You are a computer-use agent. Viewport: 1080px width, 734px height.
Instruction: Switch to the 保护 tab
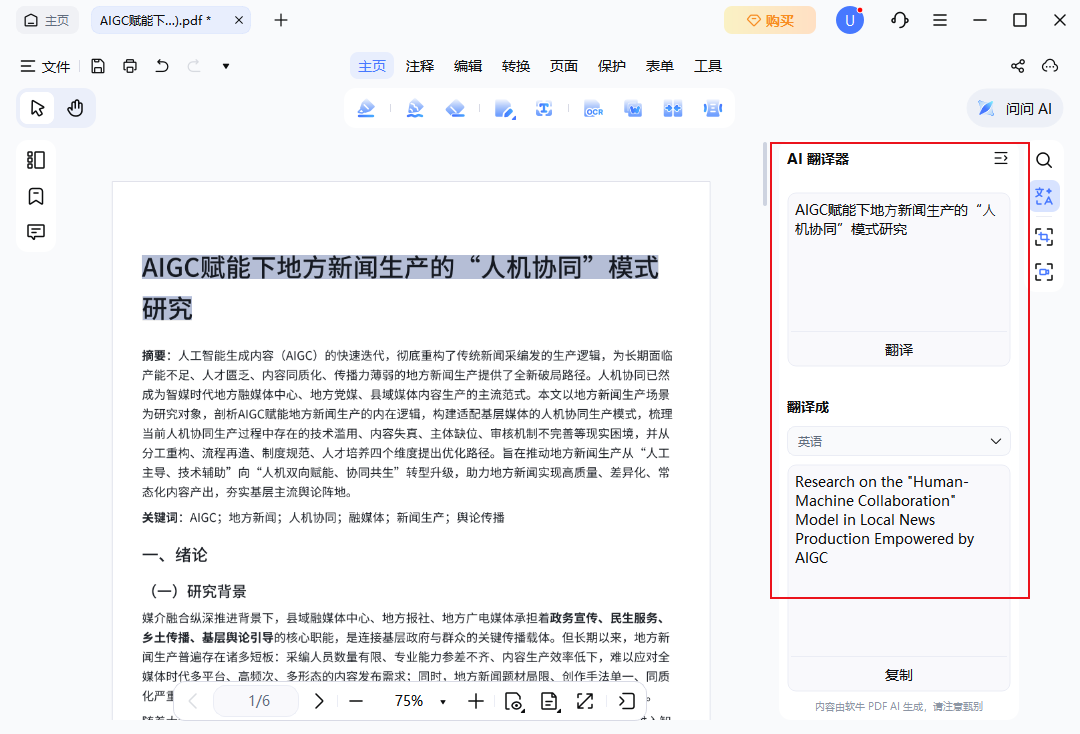pos(612,66)
